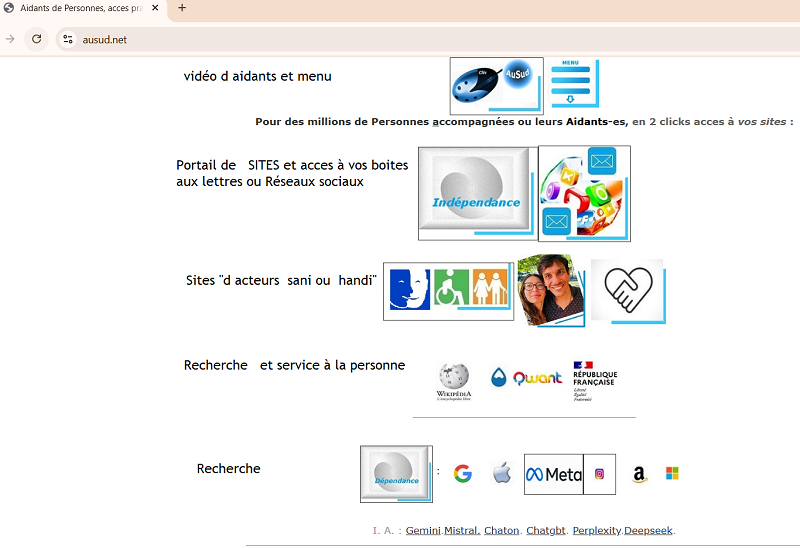Click the République Française logo

(595, 380)
